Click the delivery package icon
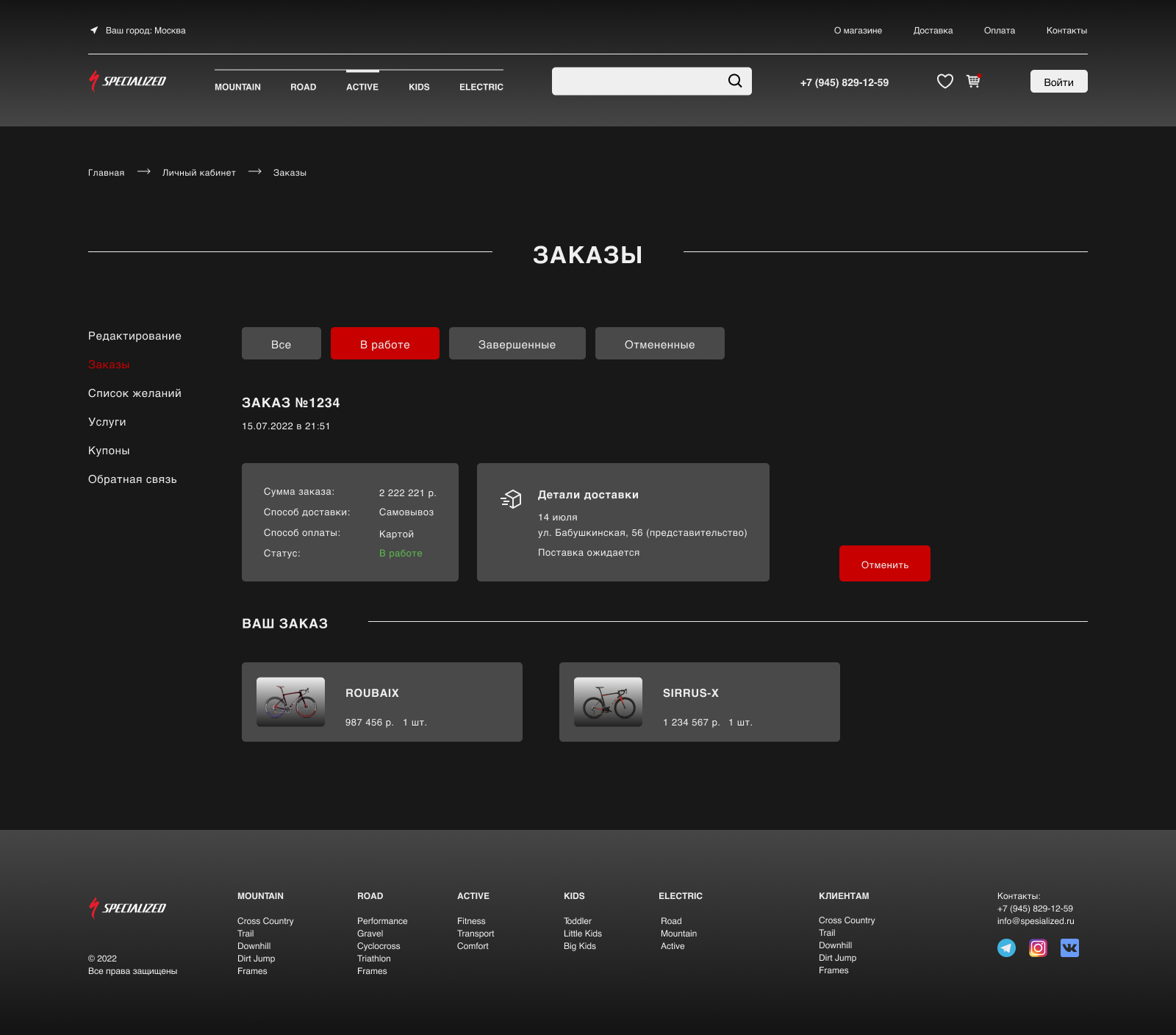The width and height of the screenshot is (1176, 1035). point(511,499)
